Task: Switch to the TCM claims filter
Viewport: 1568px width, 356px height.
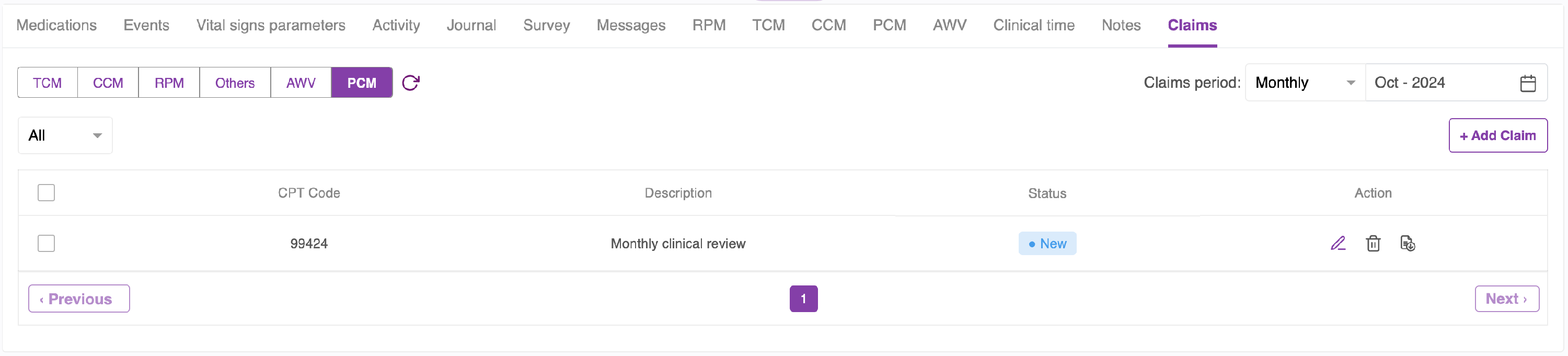Action: click(x=48, y=83)
